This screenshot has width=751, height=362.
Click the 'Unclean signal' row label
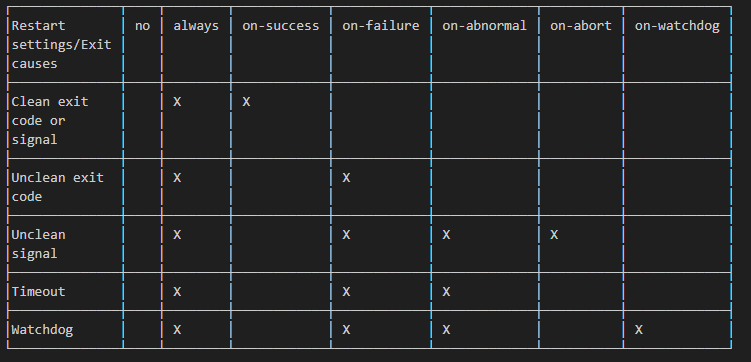point(38,244)
